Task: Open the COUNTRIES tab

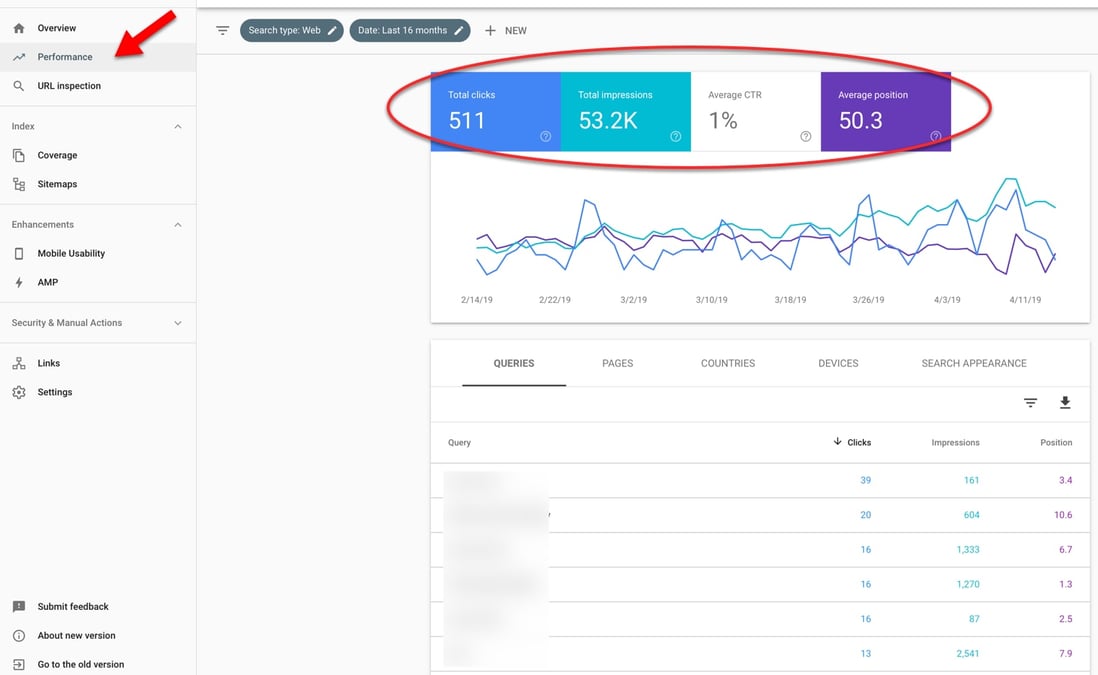Action: (x=727, y=363)
